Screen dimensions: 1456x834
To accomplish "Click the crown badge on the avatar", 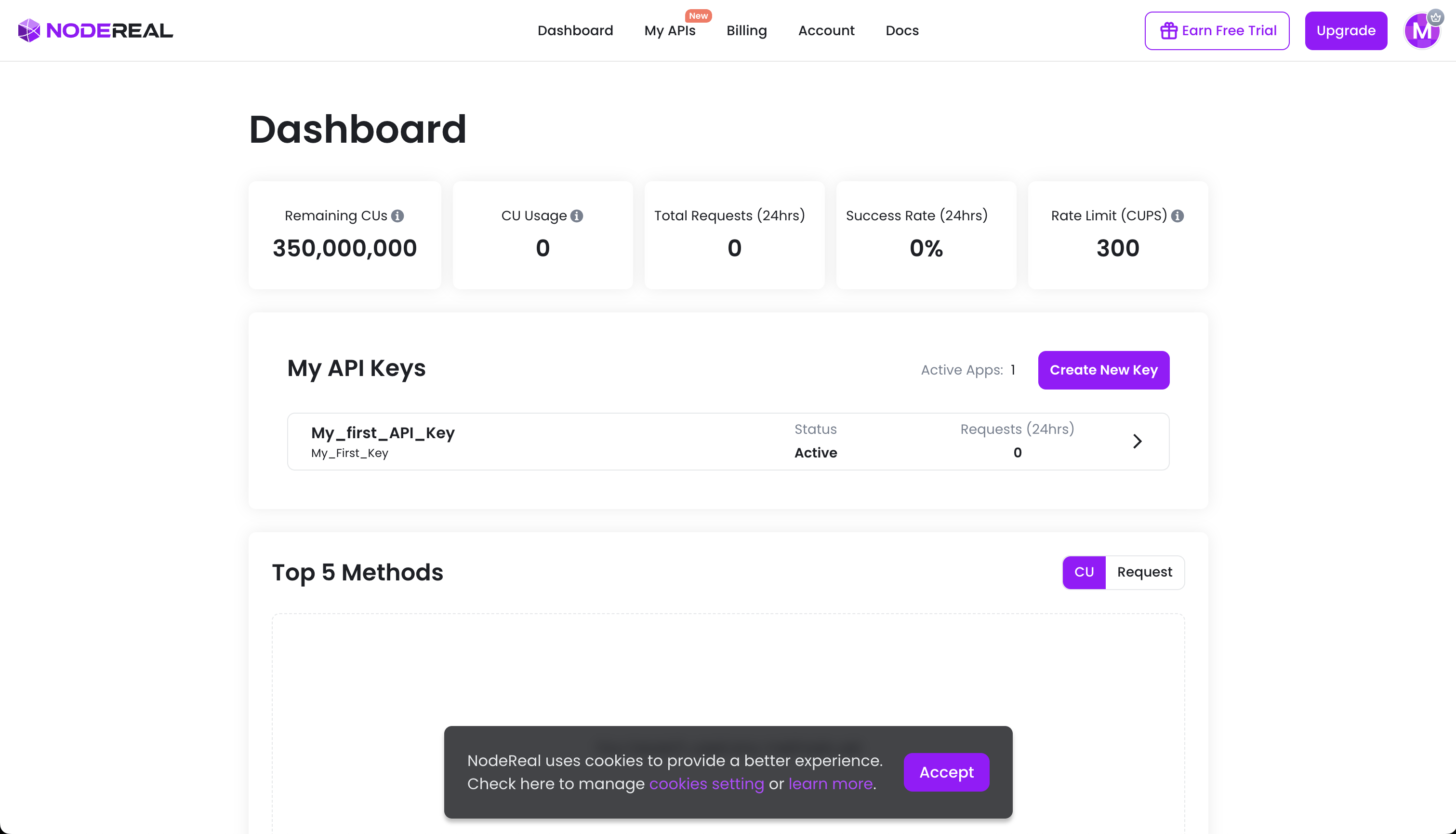I will (1435, 17).
